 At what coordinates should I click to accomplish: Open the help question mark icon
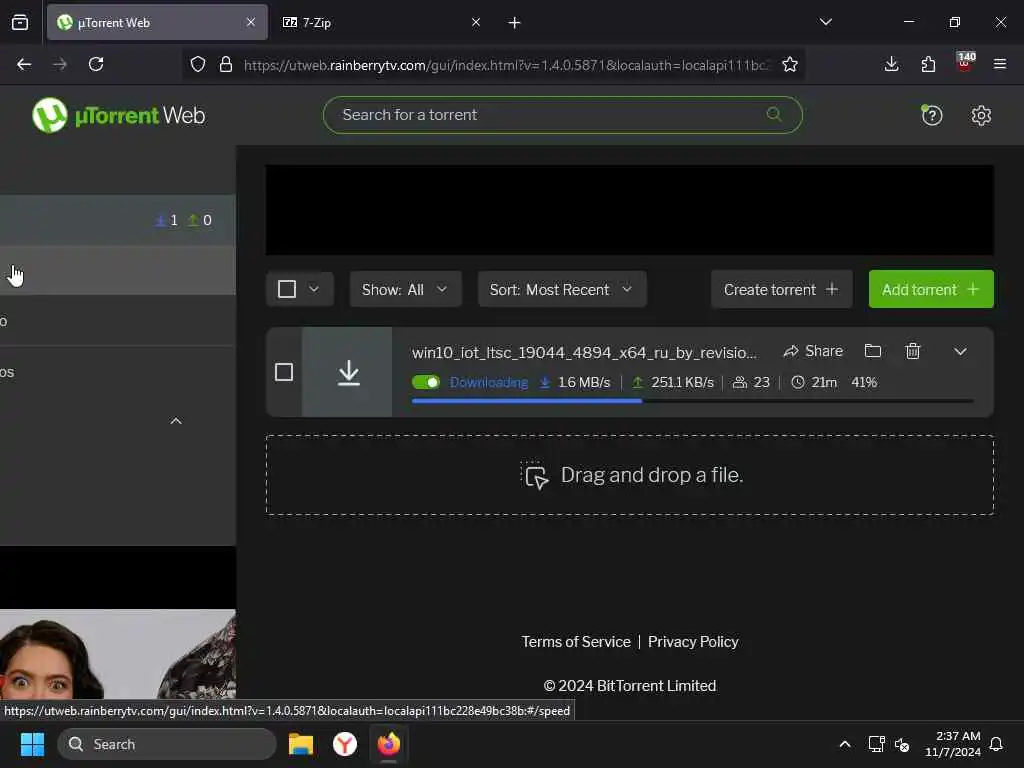pyautogui.click(x=931, y=116)
